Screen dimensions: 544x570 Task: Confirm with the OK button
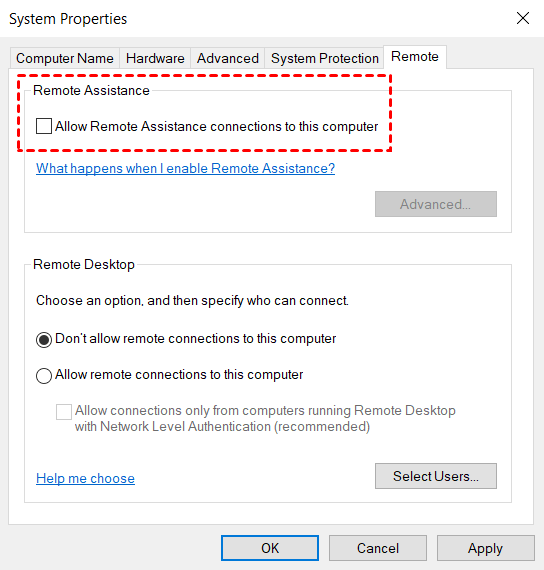270,548
